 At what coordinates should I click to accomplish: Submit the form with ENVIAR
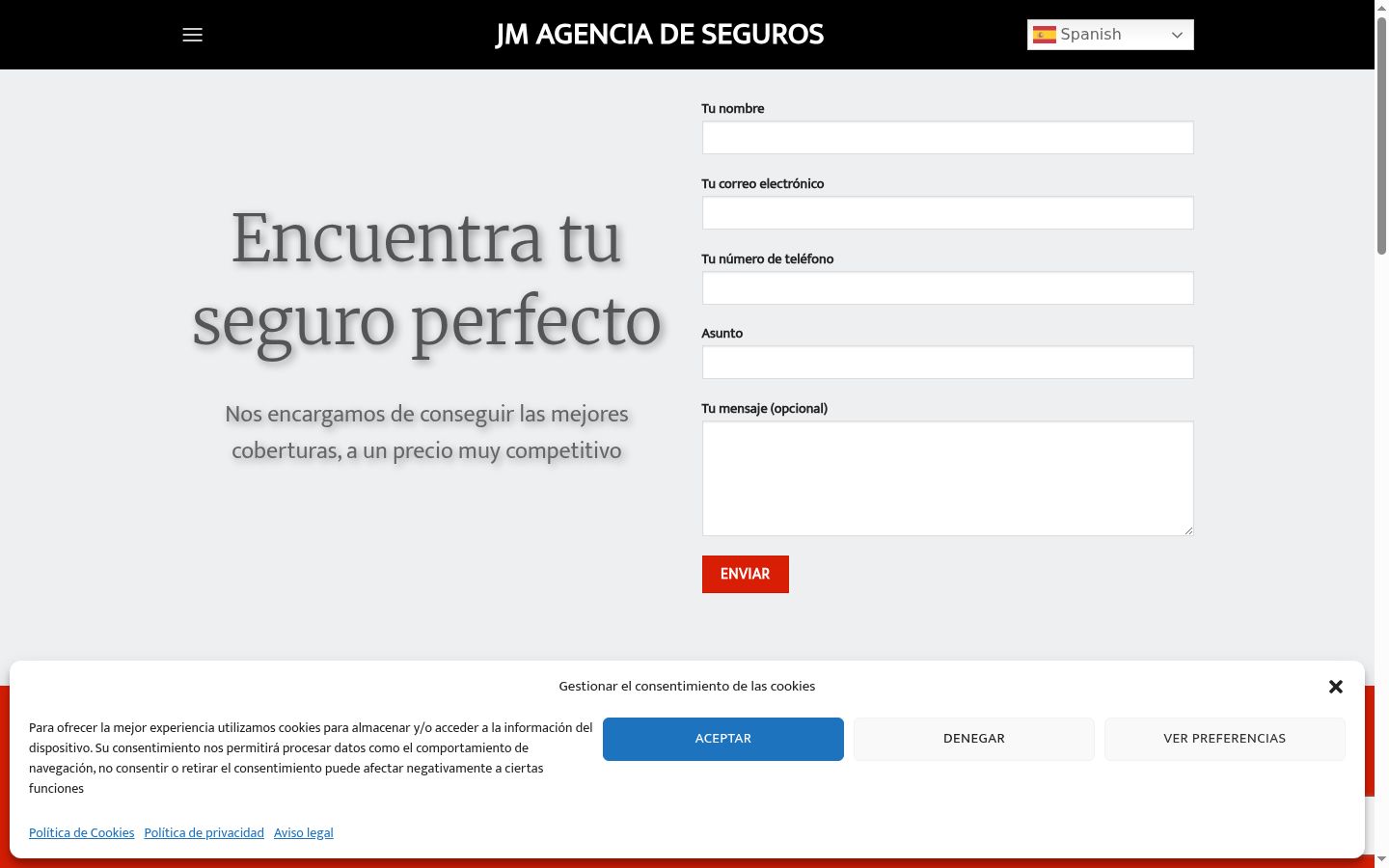pyautogui.click(x=745, y=574)
